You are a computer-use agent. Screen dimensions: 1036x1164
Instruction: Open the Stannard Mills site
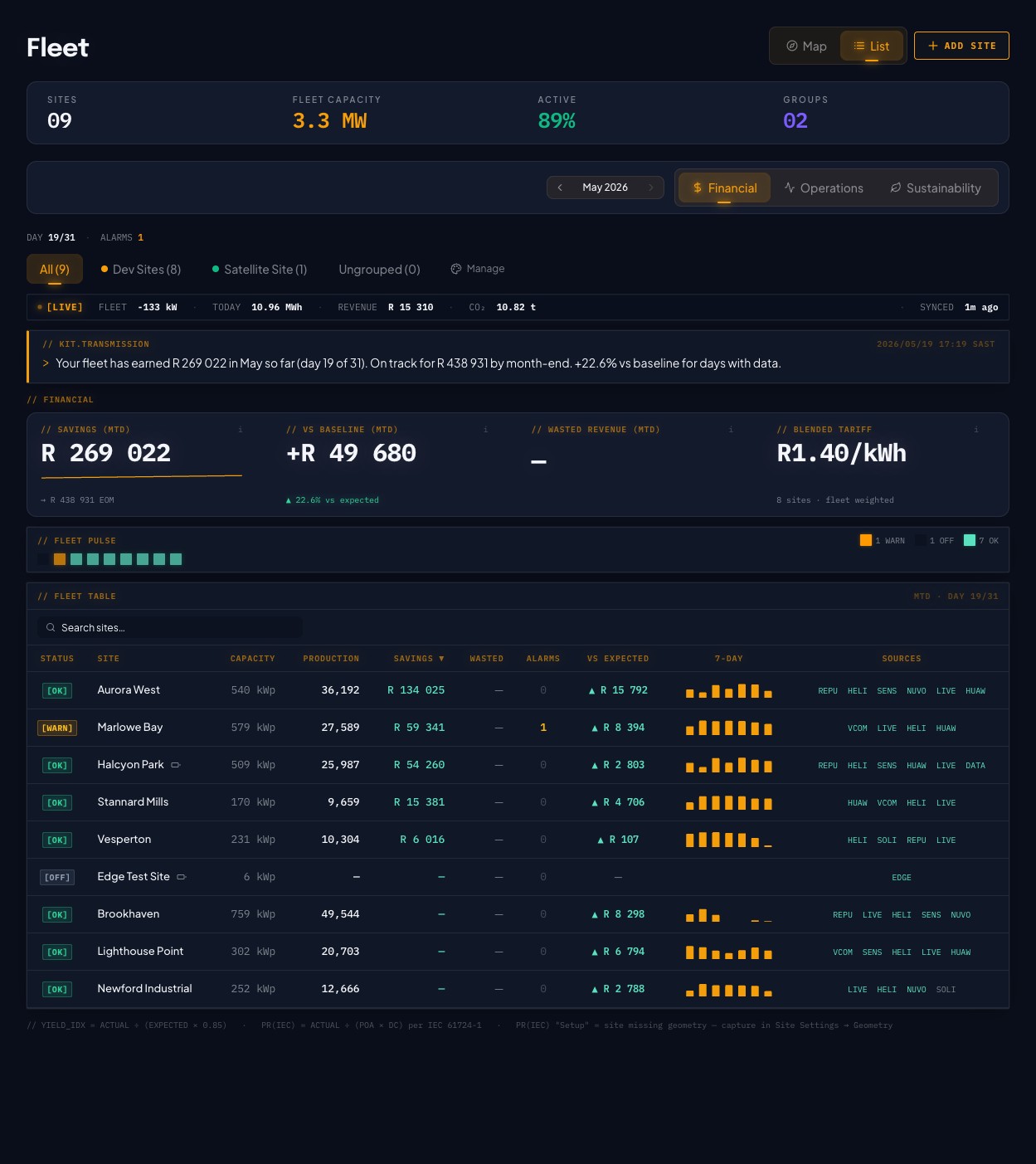click(x=133, y=802)
